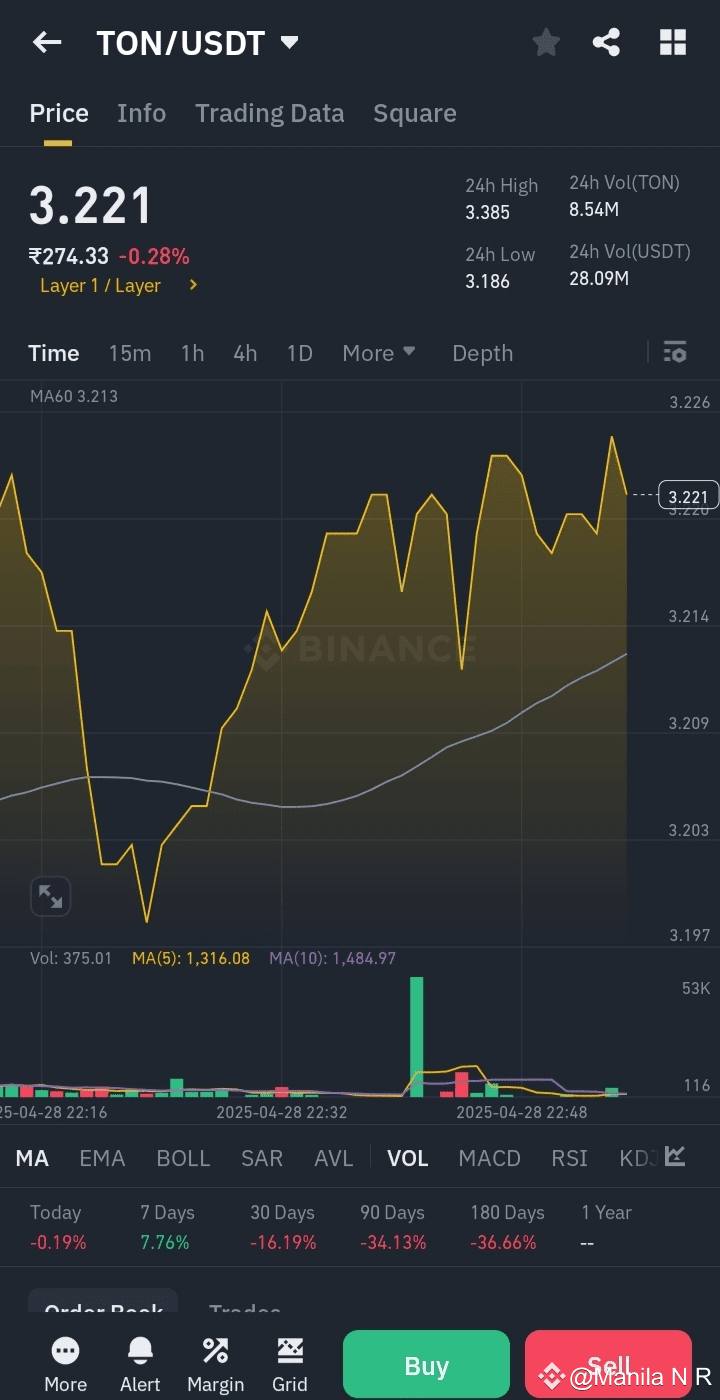This screenshot has width=720, height=1400.
Task: Select the 15m chart interval
Action: 130,353
